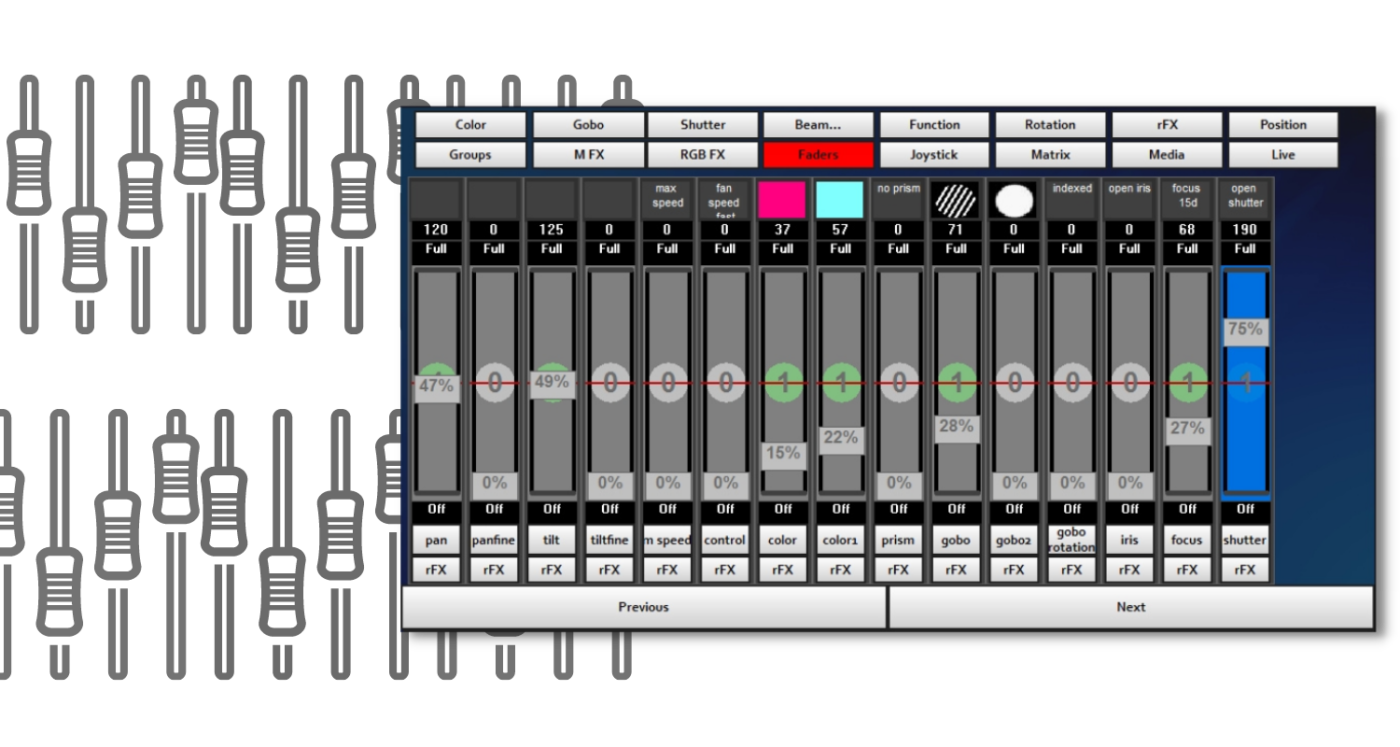This screenshot has width=1400, height=747.
Task: Click the hatched gobo preview icon
Action: pyautogui.click(x=955, y=199)
